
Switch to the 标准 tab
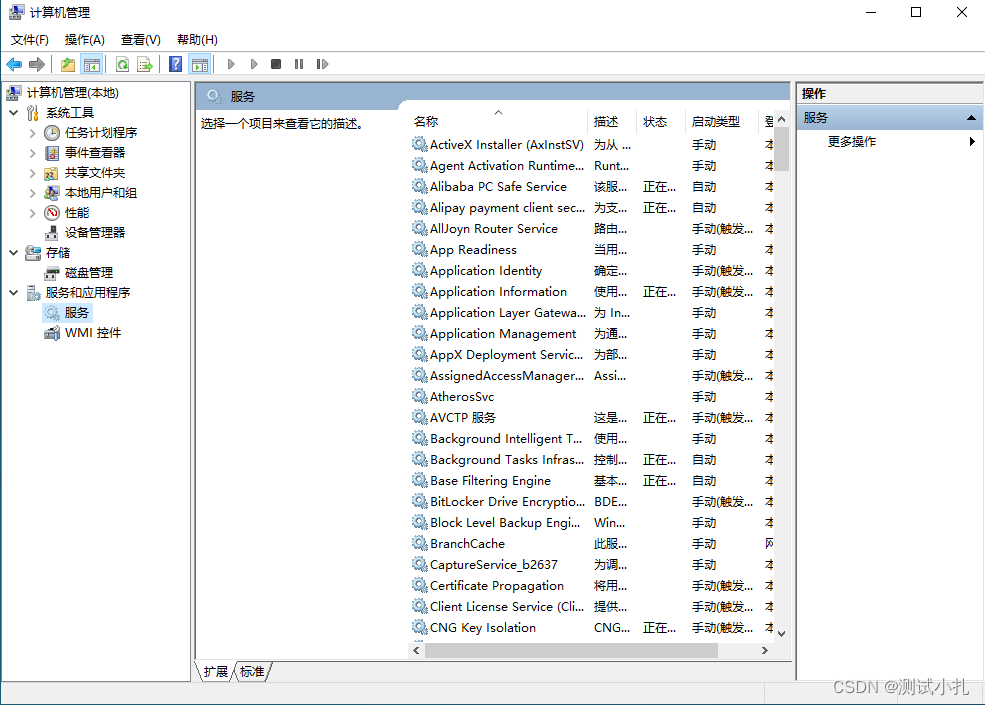click(252, 672)
